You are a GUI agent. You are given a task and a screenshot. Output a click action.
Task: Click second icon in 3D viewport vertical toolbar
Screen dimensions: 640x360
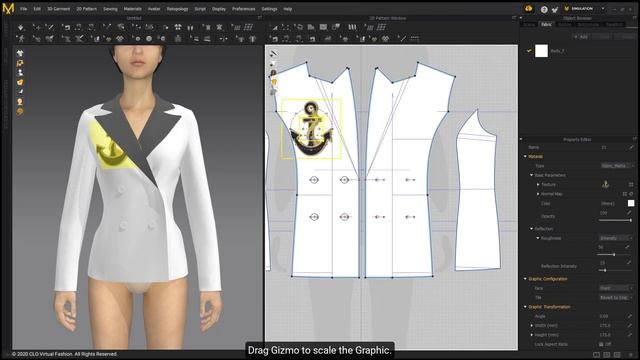coord(20,63)
